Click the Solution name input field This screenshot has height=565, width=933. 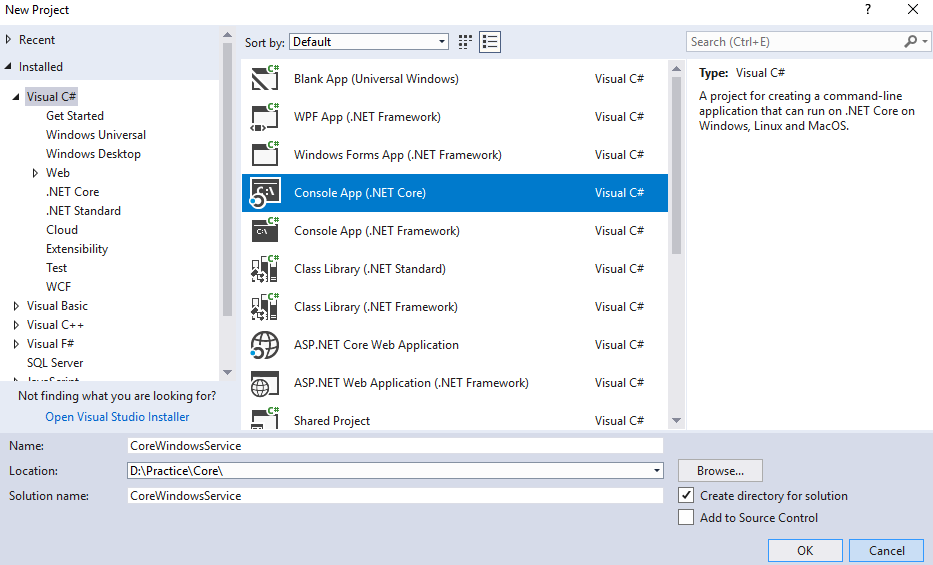pyautogui.click(x=395, y=495)
